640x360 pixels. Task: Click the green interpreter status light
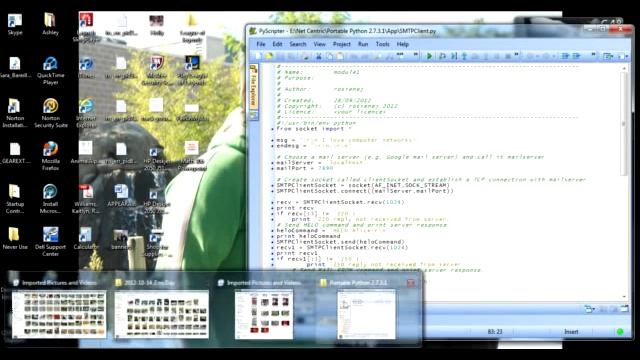pyautogui.click(x=620, y=332)
